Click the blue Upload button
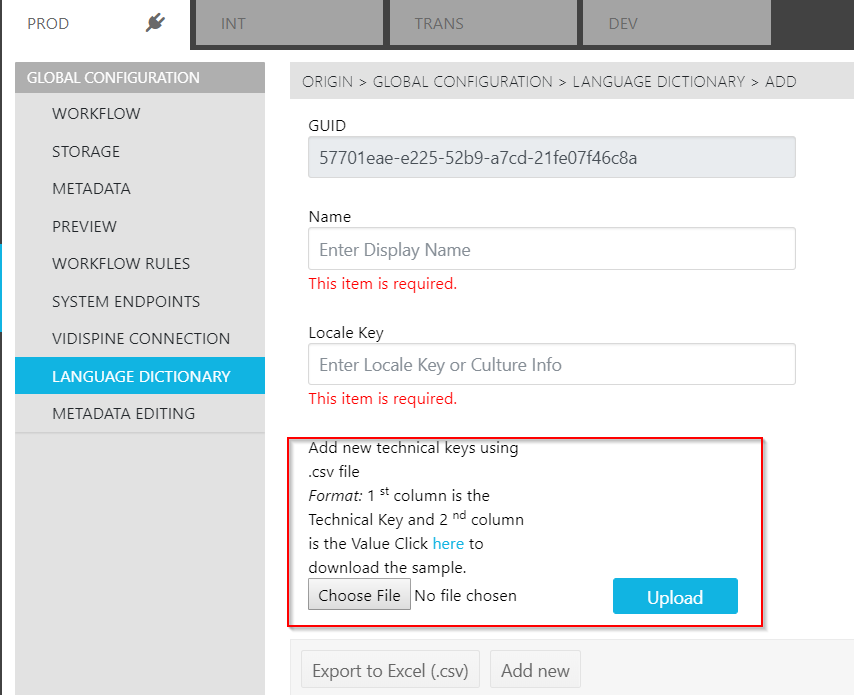The height and width of the screenshot is (695, 854). pyautogui.click(x=675, y=597)
